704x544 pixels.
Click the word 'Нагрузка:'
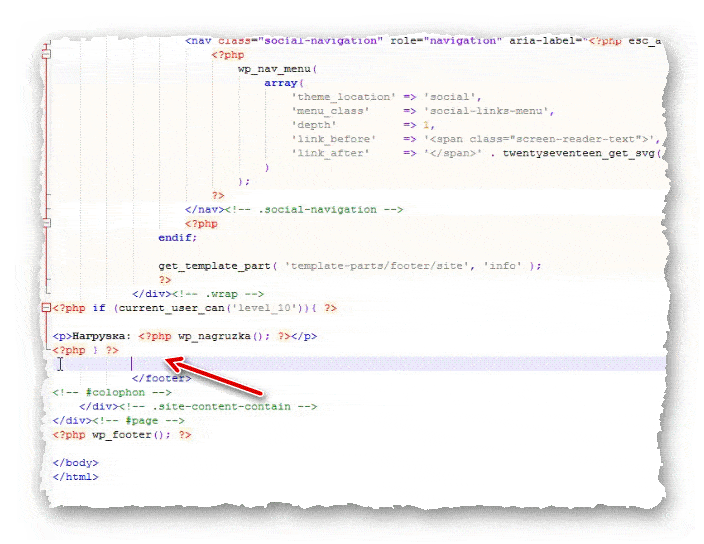point(102,336)
